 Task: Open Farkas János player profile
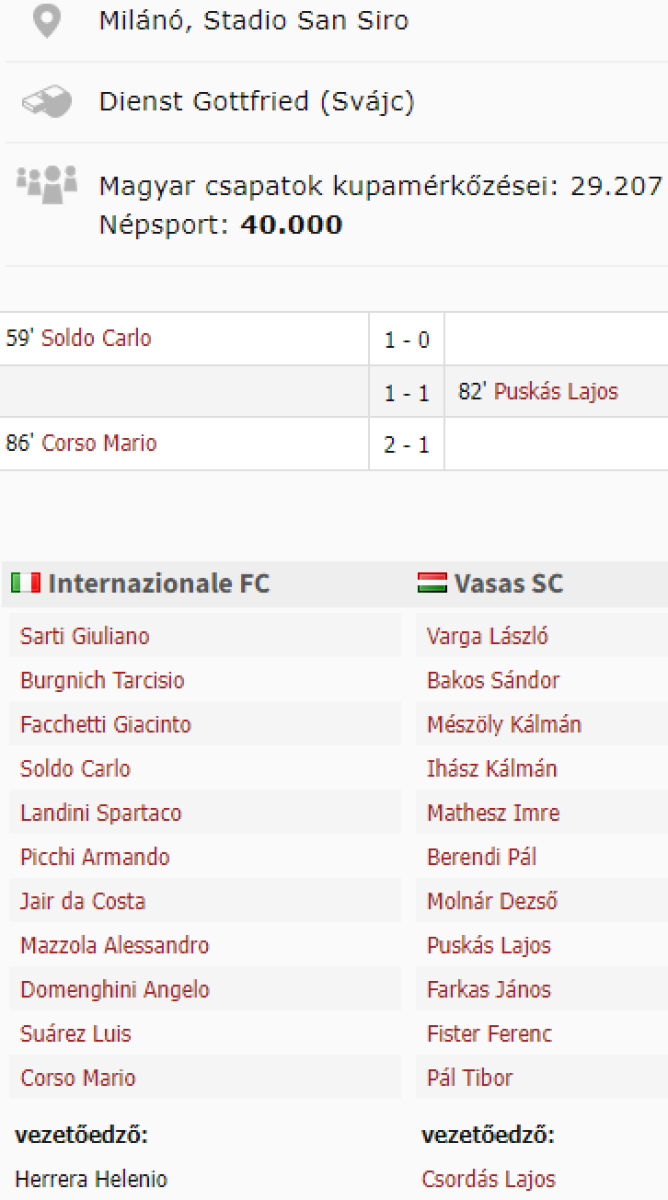[x=489, y=989]
